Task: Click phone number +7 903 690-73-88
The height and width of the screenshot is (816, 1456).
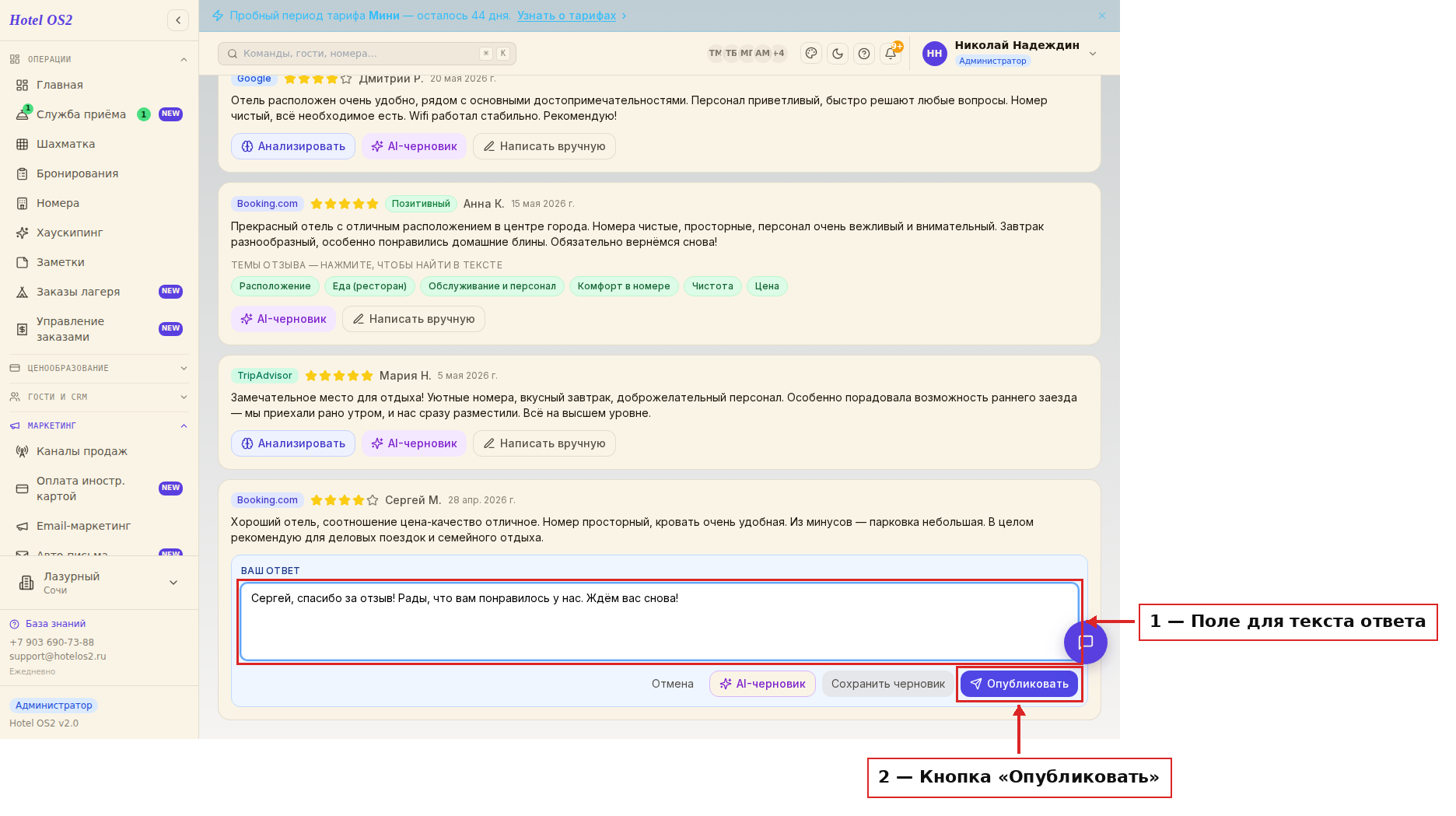Action: coord(51,643)
